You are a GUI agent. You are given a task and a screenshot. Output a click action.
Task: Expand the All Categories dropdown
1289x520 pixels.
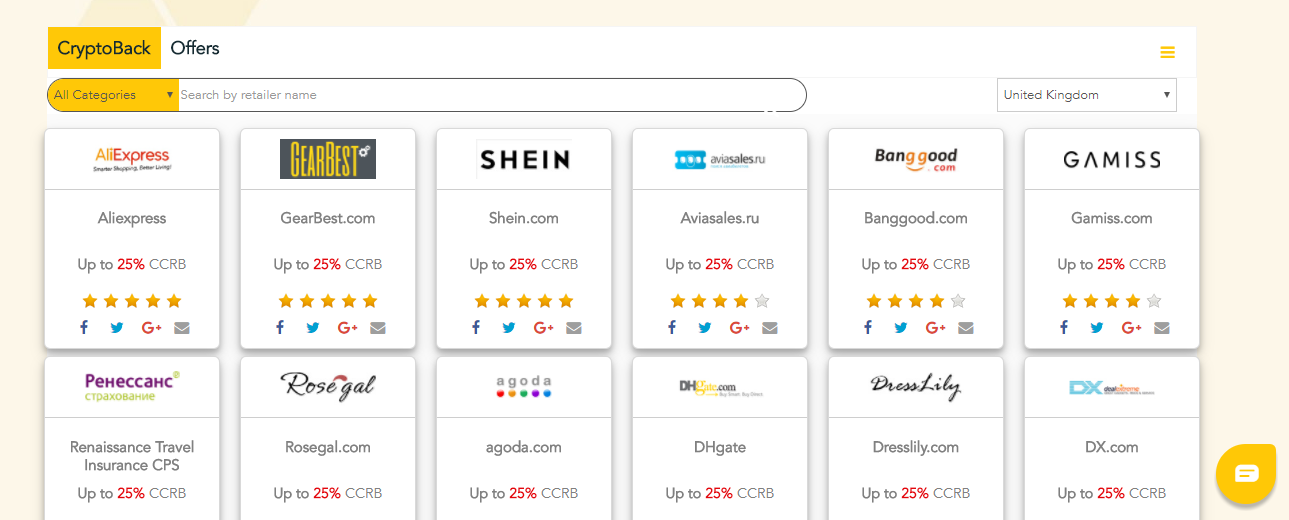[x=113, y=95]
